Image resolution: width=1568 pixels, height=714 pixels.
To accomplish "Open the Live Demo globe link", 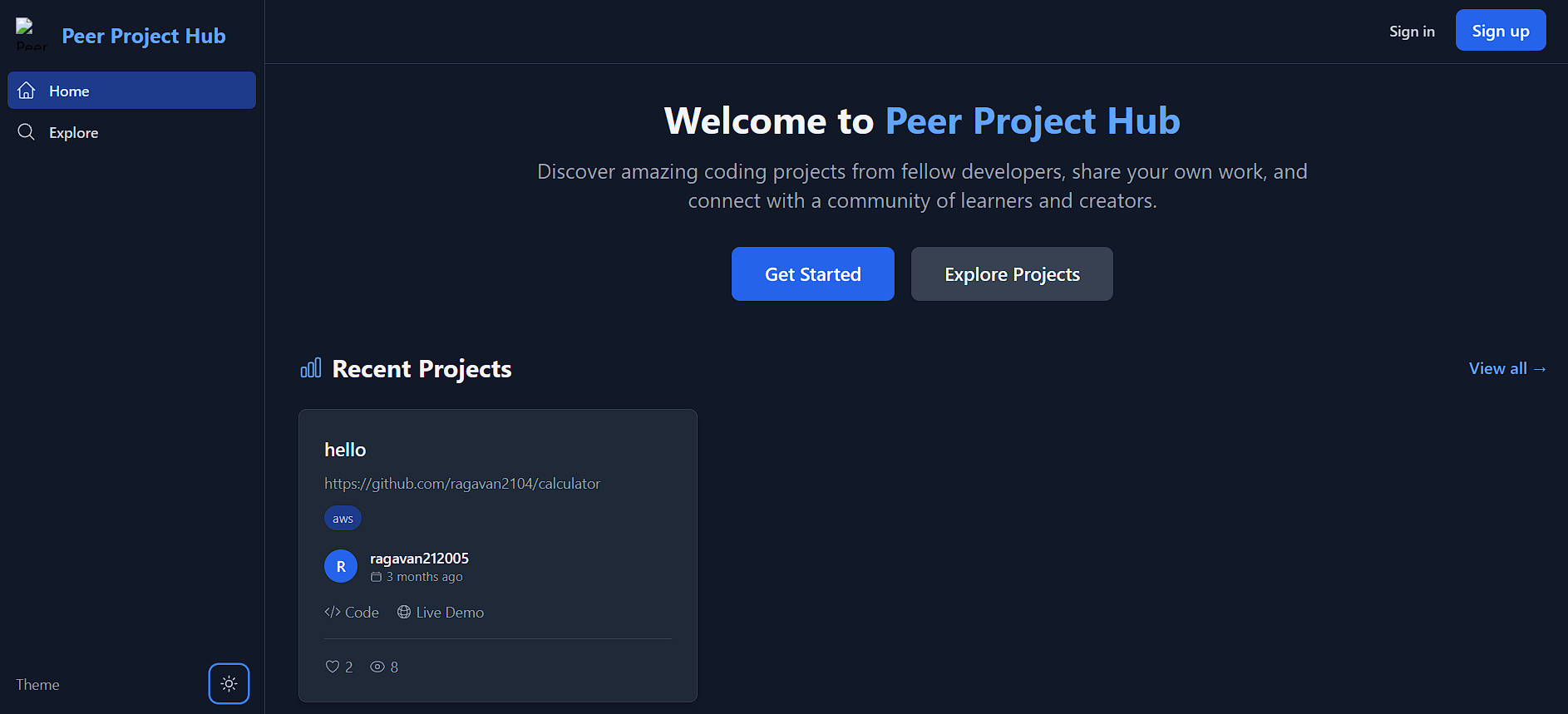I will point(441,613).
